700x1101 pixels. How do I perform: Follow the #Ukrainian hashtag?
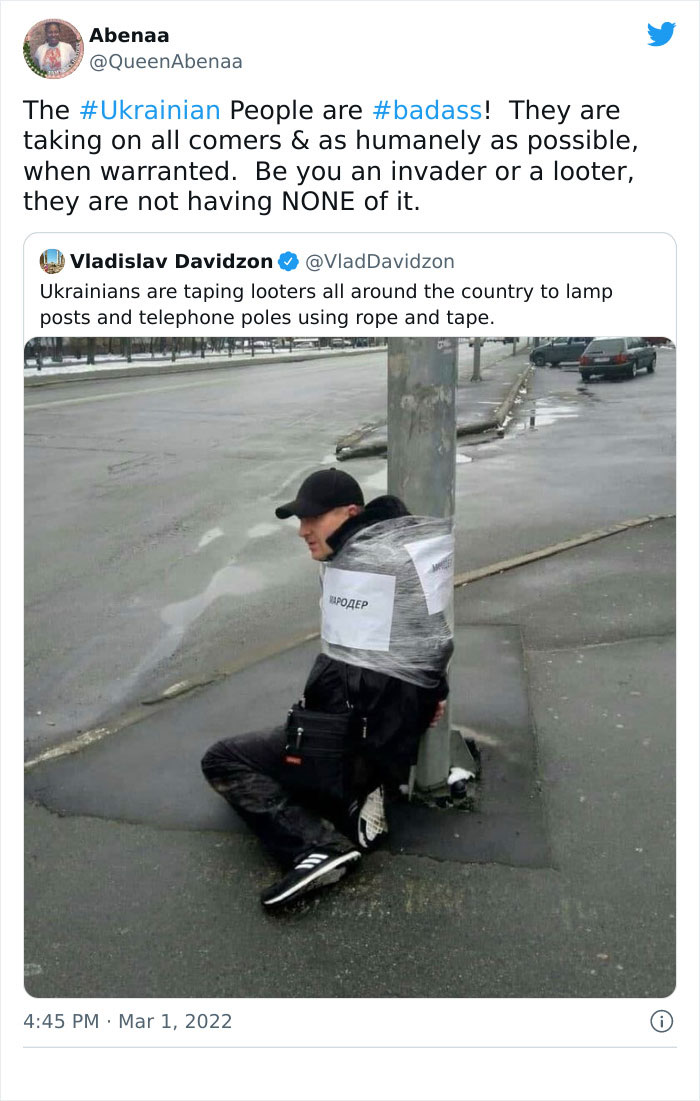150,110
